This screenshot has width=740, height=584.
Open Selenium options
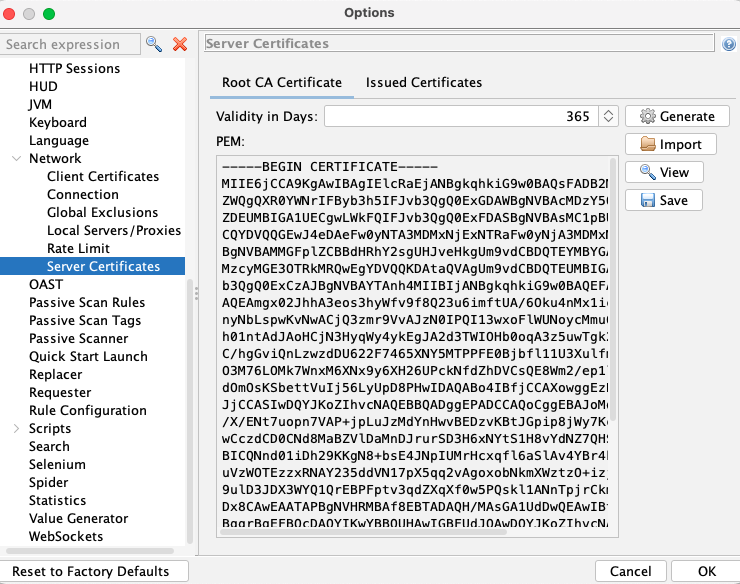(57, 464)
